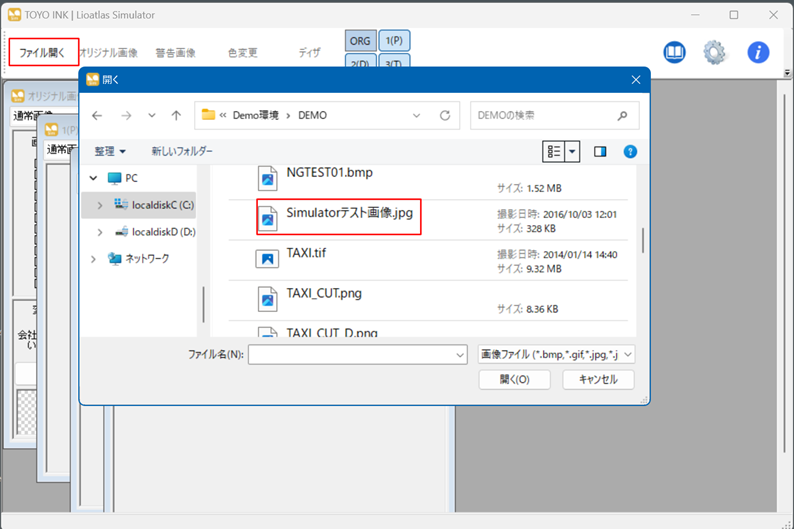Open the view mode dropdown arrow
The image size is (794, 529).
click(x=573, y=151)
